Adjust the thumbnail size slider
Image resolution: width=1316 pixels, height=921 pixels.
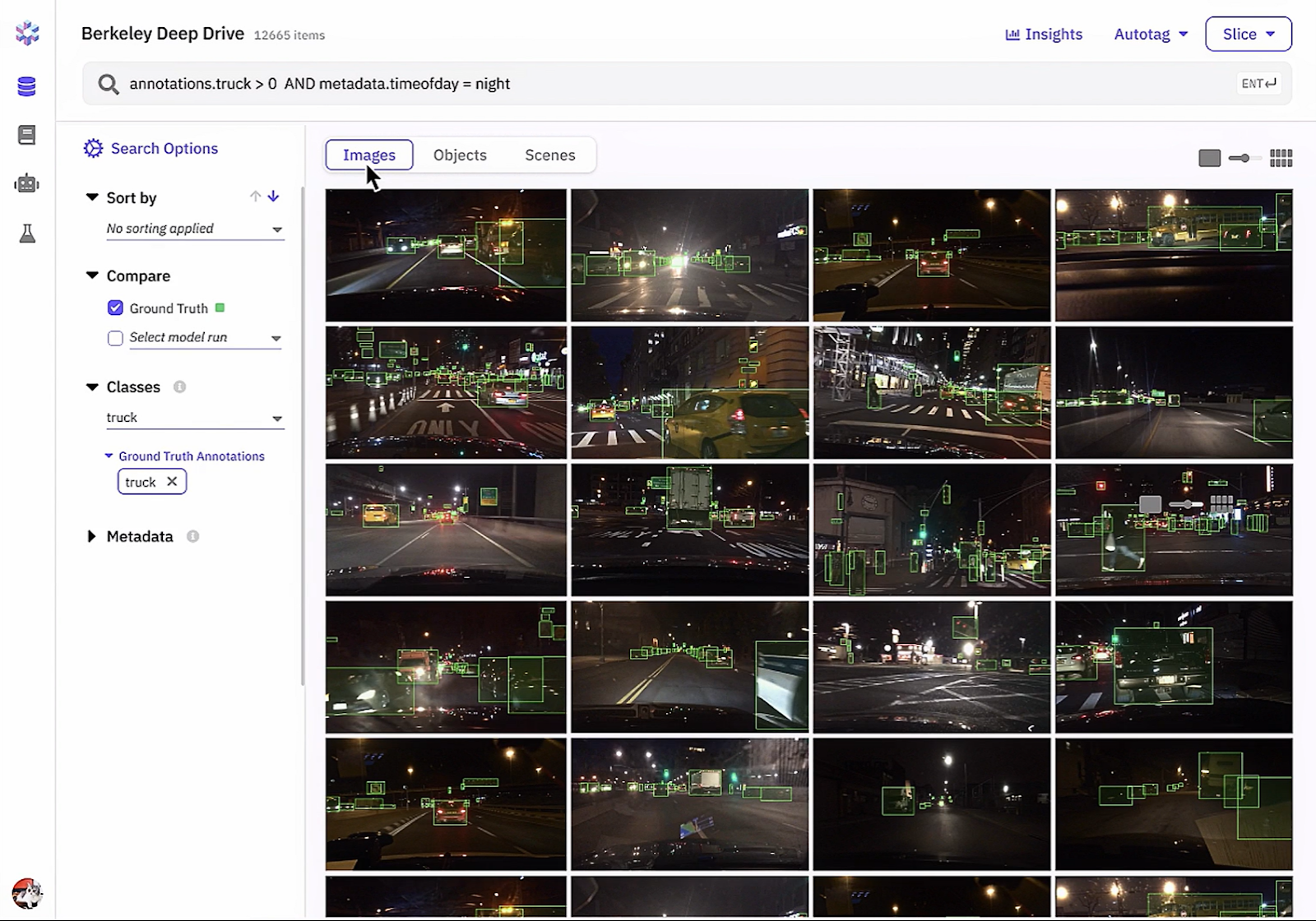point(1244,158)
